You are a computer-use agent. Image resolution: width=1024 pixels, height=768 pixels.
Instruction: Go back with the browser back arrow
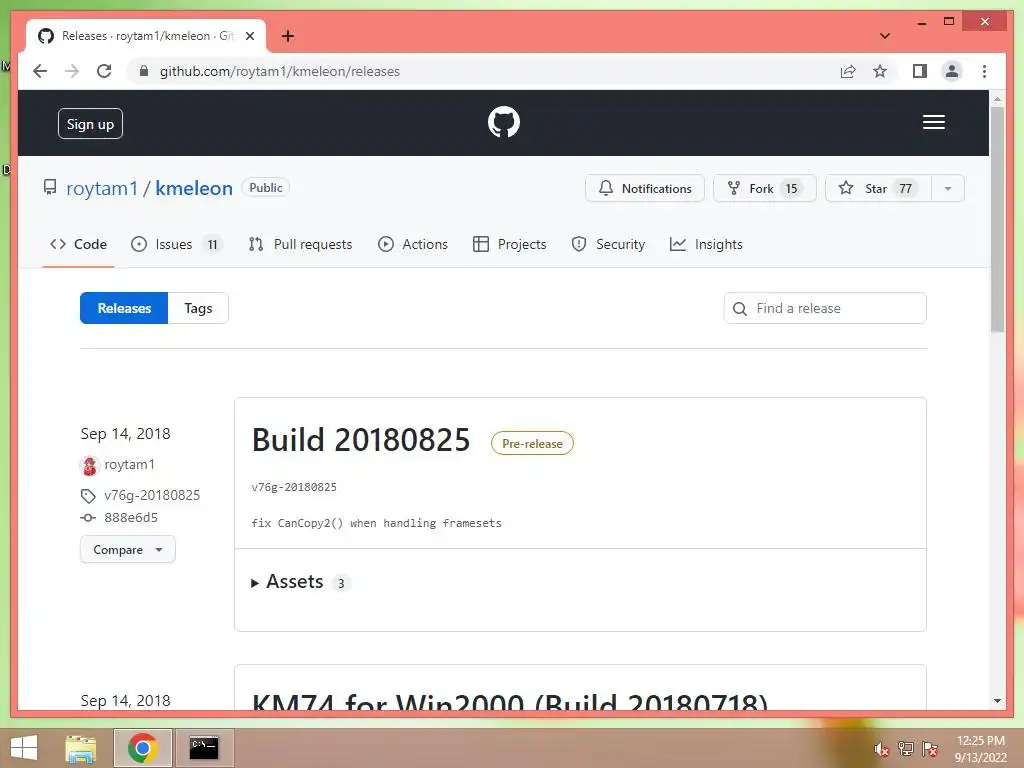[40, 71]
